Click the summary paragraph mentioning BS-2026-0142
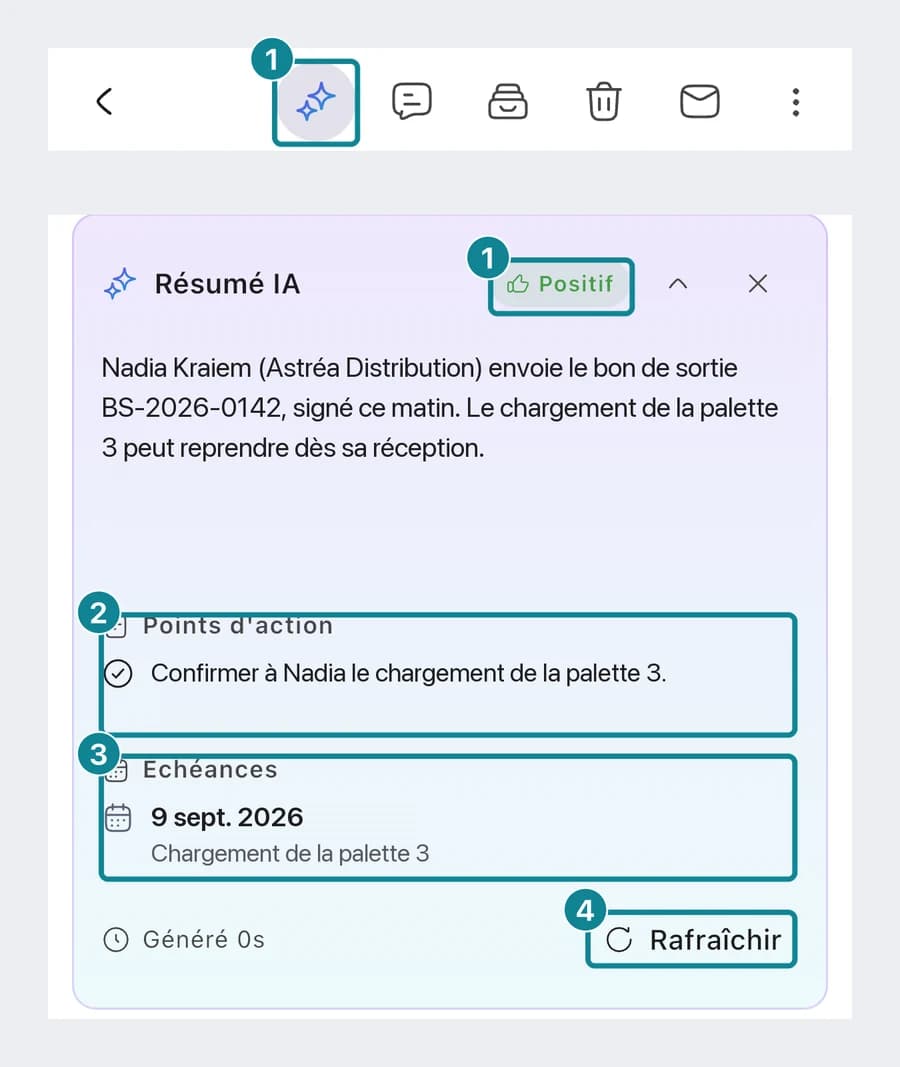Viewport: 900px width, 1067px height. [x=439, y=408]
